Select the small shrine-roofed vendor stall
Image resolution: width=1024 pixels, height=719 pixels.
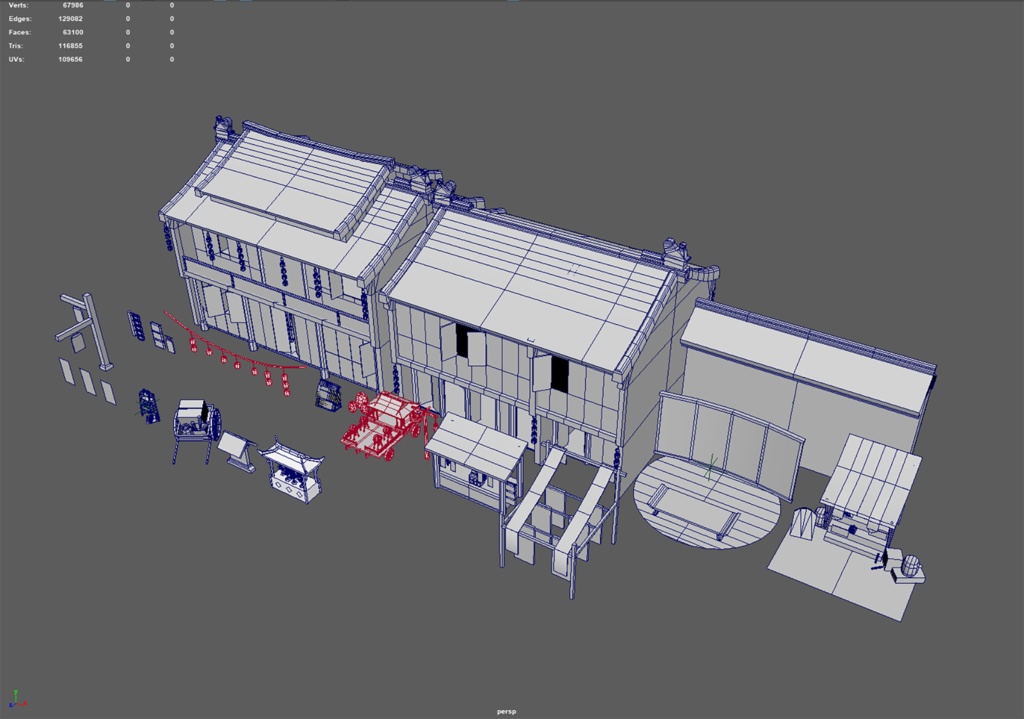point(291,471)
